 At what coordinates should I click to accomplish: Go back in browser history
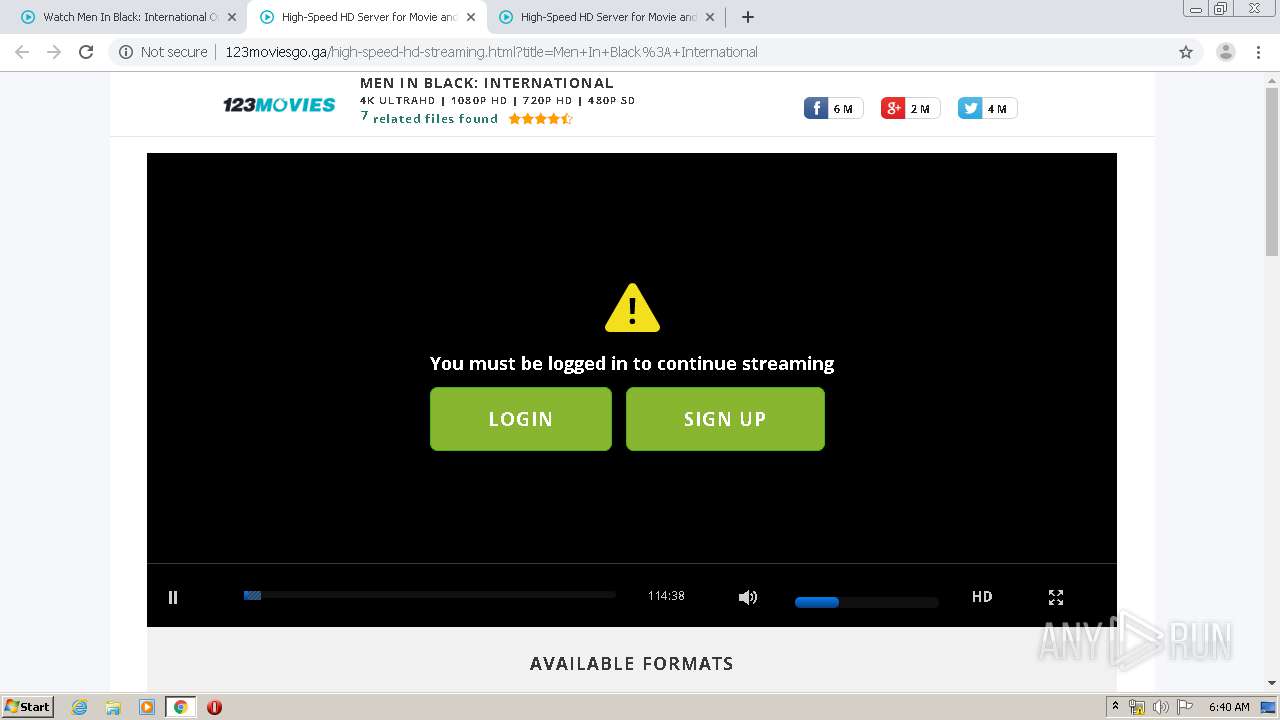tap(22, 52)
